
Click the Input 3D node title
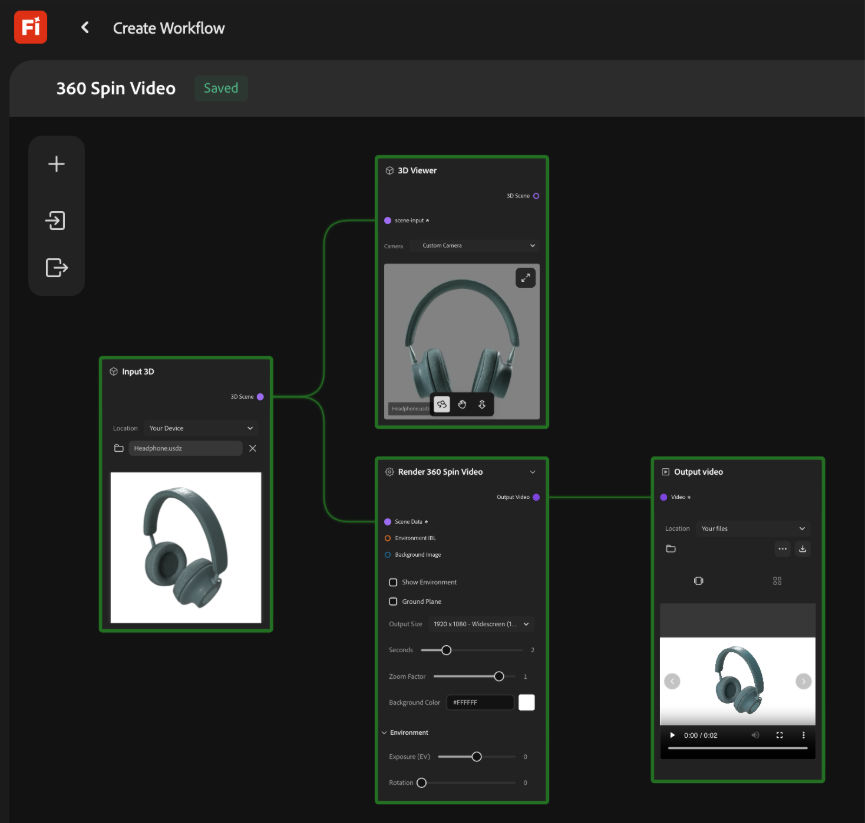tap(138, 371)
